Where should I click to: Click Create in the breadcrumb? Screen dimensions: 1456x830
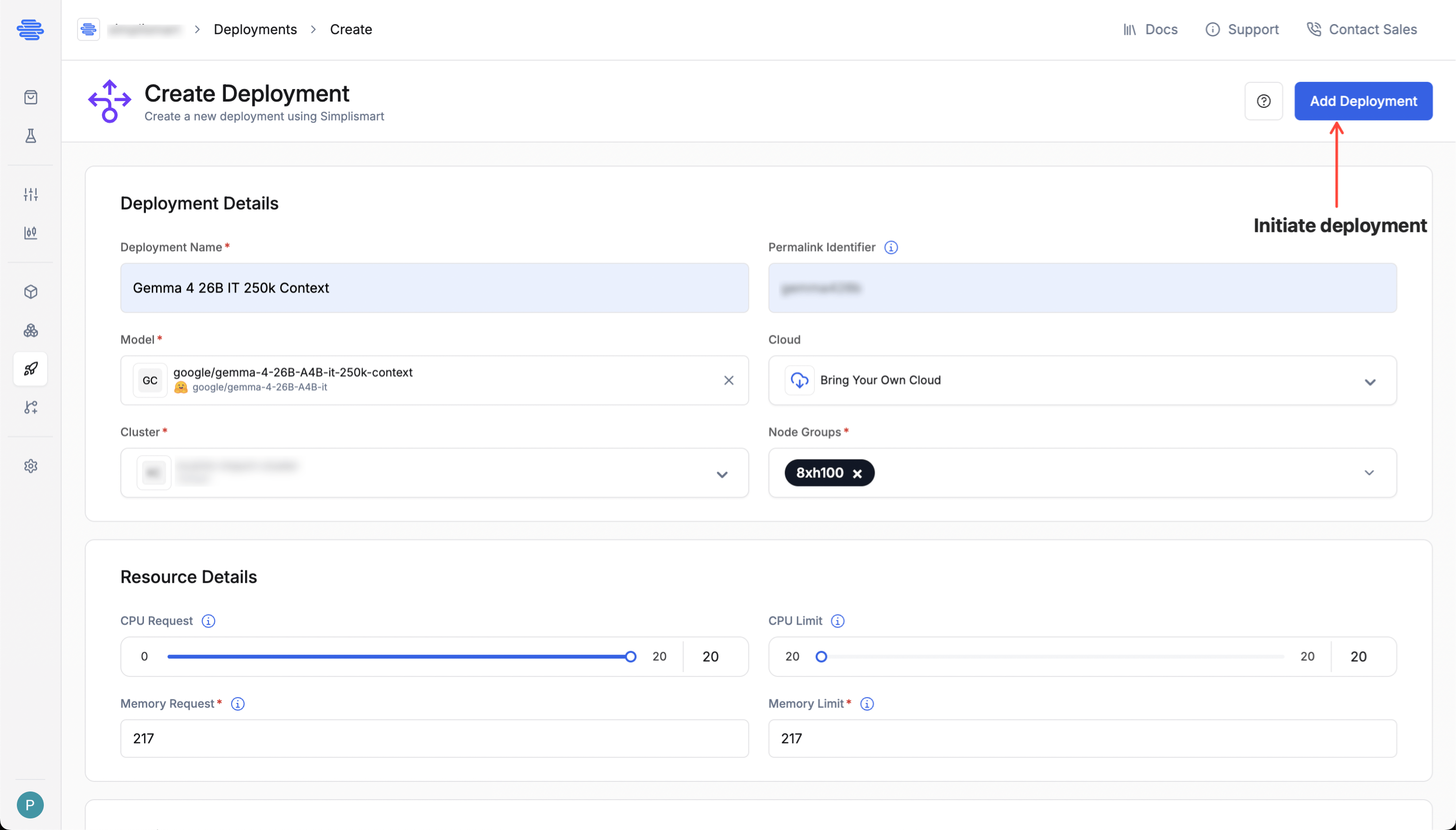351,29
